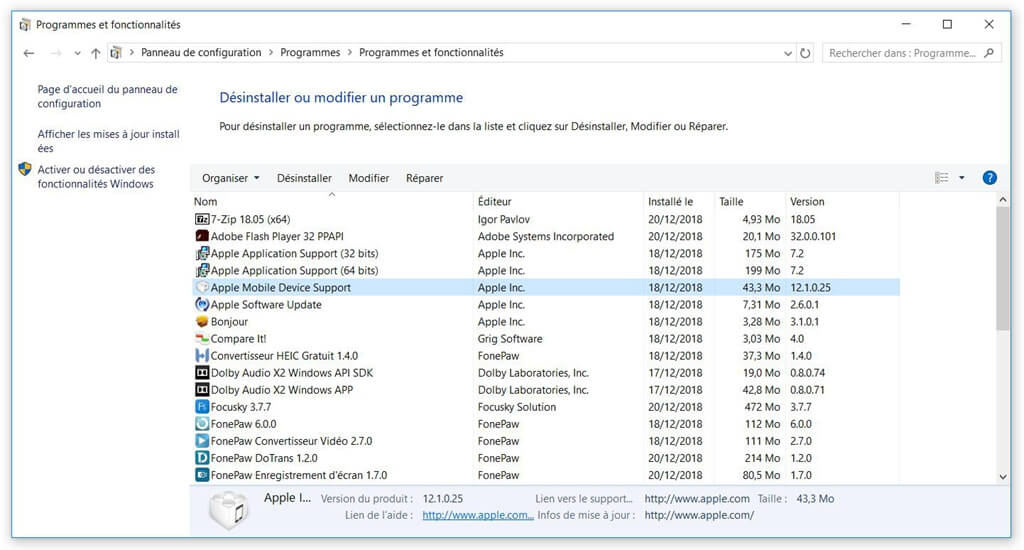Click Igor Pavlov in the Éditeur column

pos(504,219)
